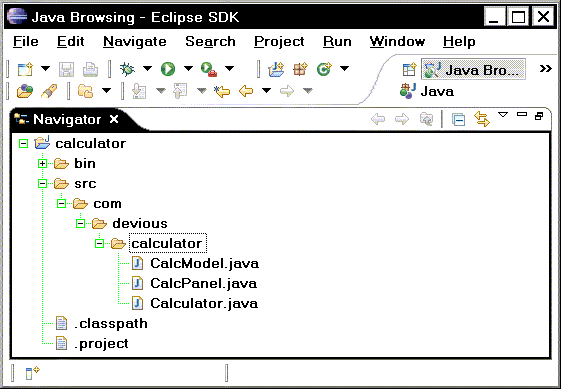Close the Navigator view
This screenshot has height=389, width=561.
pyautogui.click(x=114, y=119)
